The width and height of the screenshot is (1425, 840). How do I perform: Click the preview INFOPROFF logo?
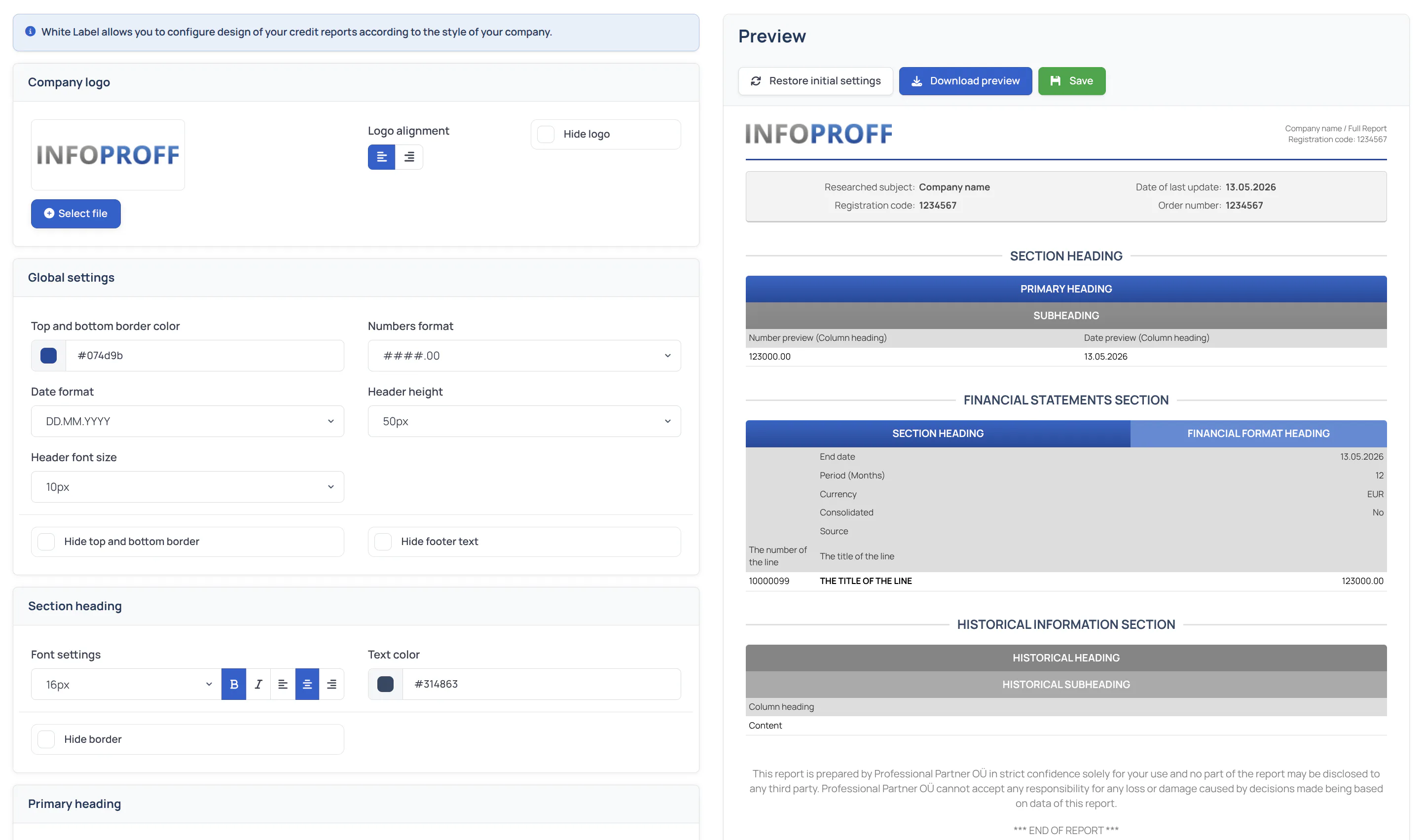pos(819,134)
